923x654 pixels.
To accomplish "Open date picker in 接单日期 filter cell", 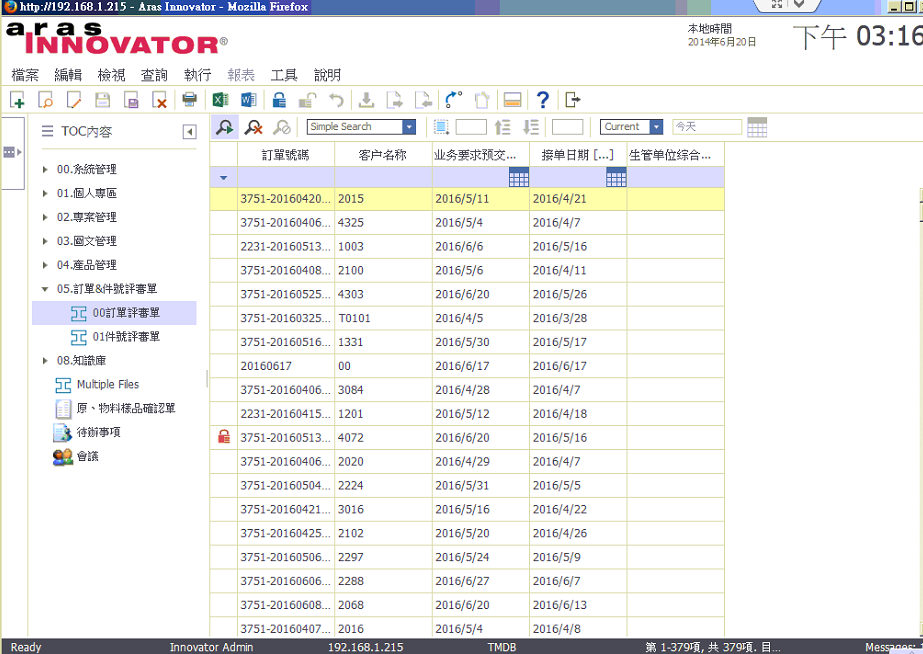I will tap(616, 177).
